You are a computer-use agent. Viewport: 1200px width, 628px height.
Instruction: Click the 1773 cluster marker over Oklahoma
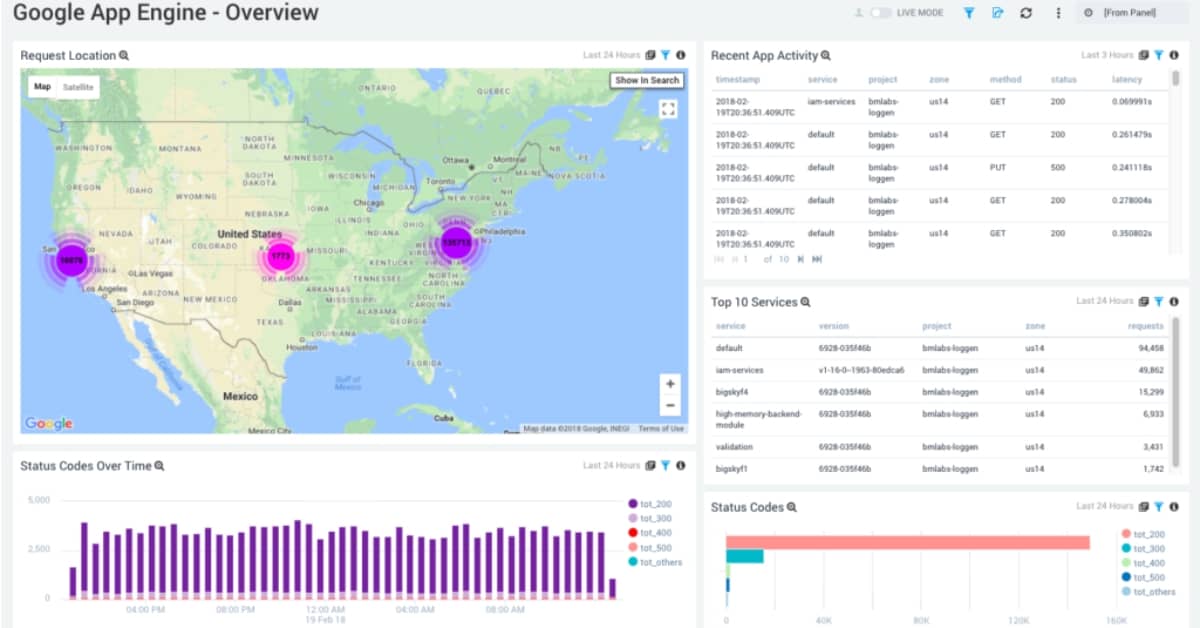coord(281,257)
